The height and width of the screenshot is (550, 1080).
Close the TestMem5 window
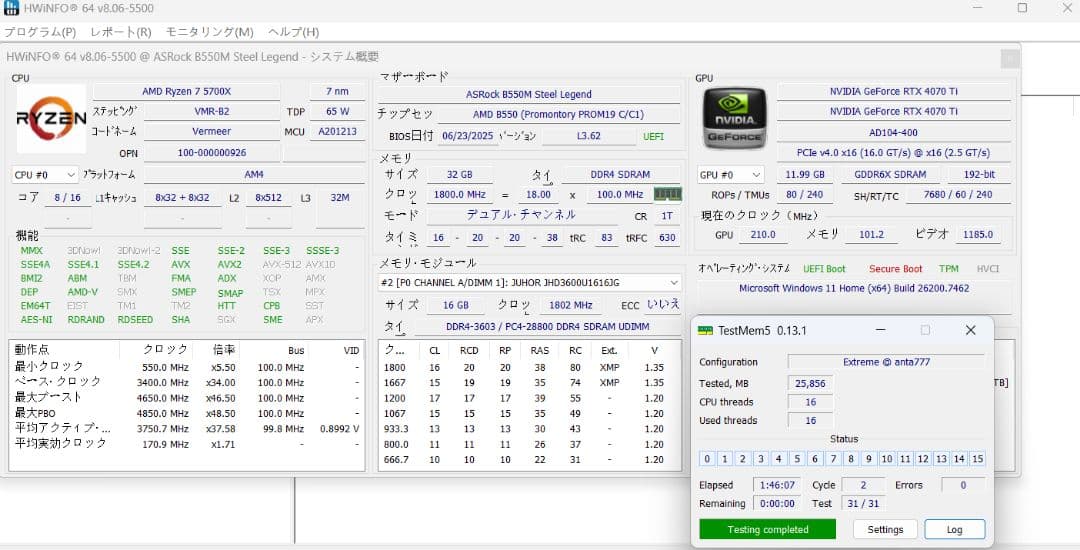(x=970, y=330)
